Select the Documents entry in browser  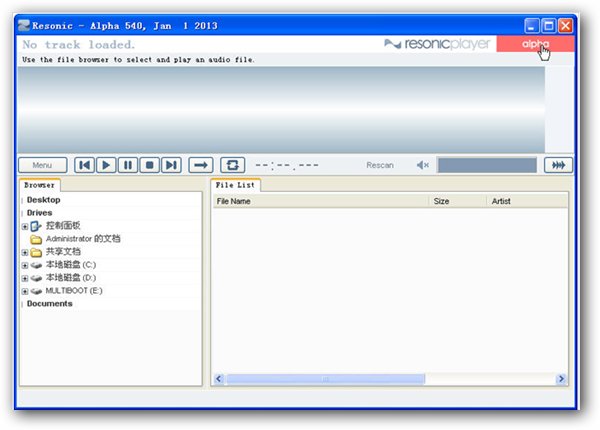50,304
